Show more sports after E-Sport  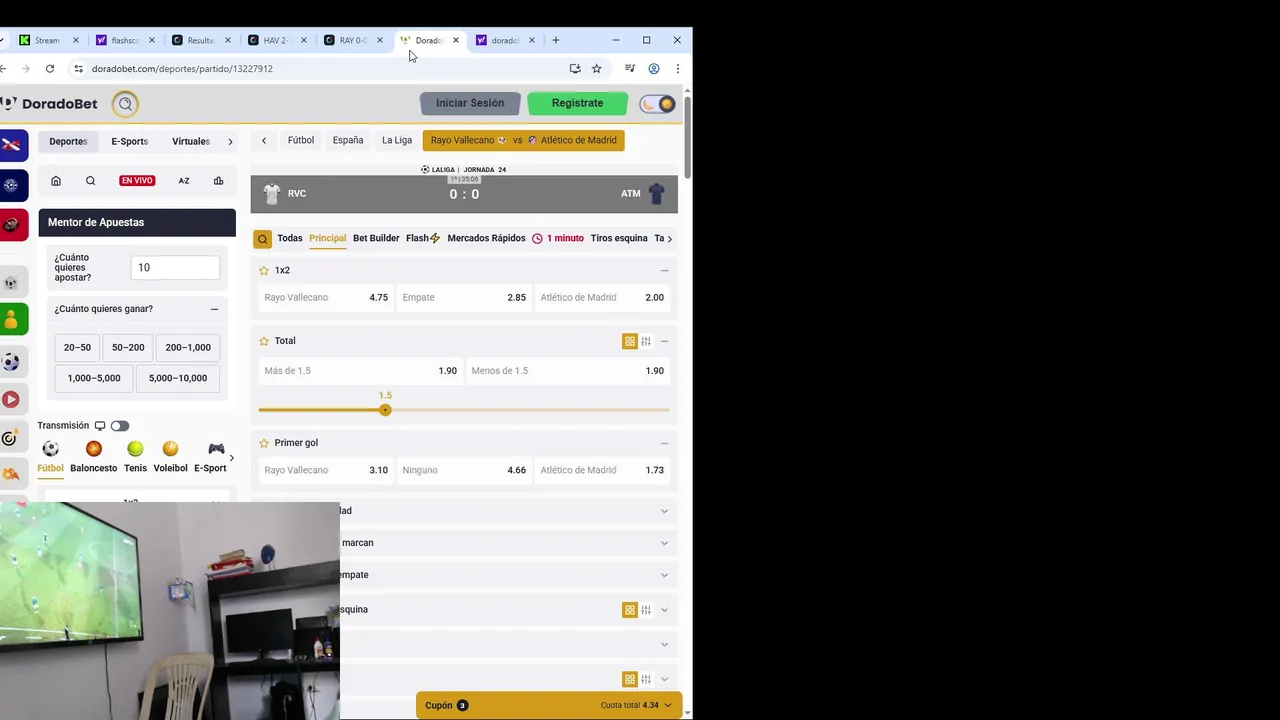pos(232,458)
